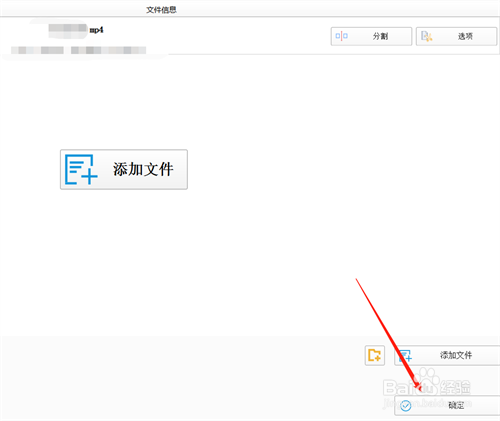The width and height of the screenshot is (500, 421).
Task: Click the add folder icon
Action: click(x=375, y=355)
